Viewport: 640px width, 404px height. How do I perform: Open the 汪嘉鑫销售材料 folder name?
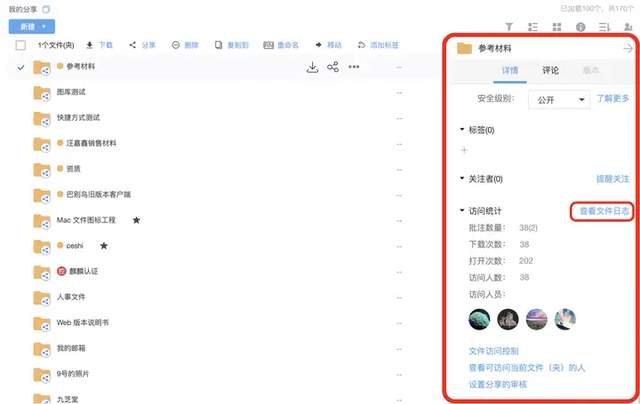tap(91, 143)
